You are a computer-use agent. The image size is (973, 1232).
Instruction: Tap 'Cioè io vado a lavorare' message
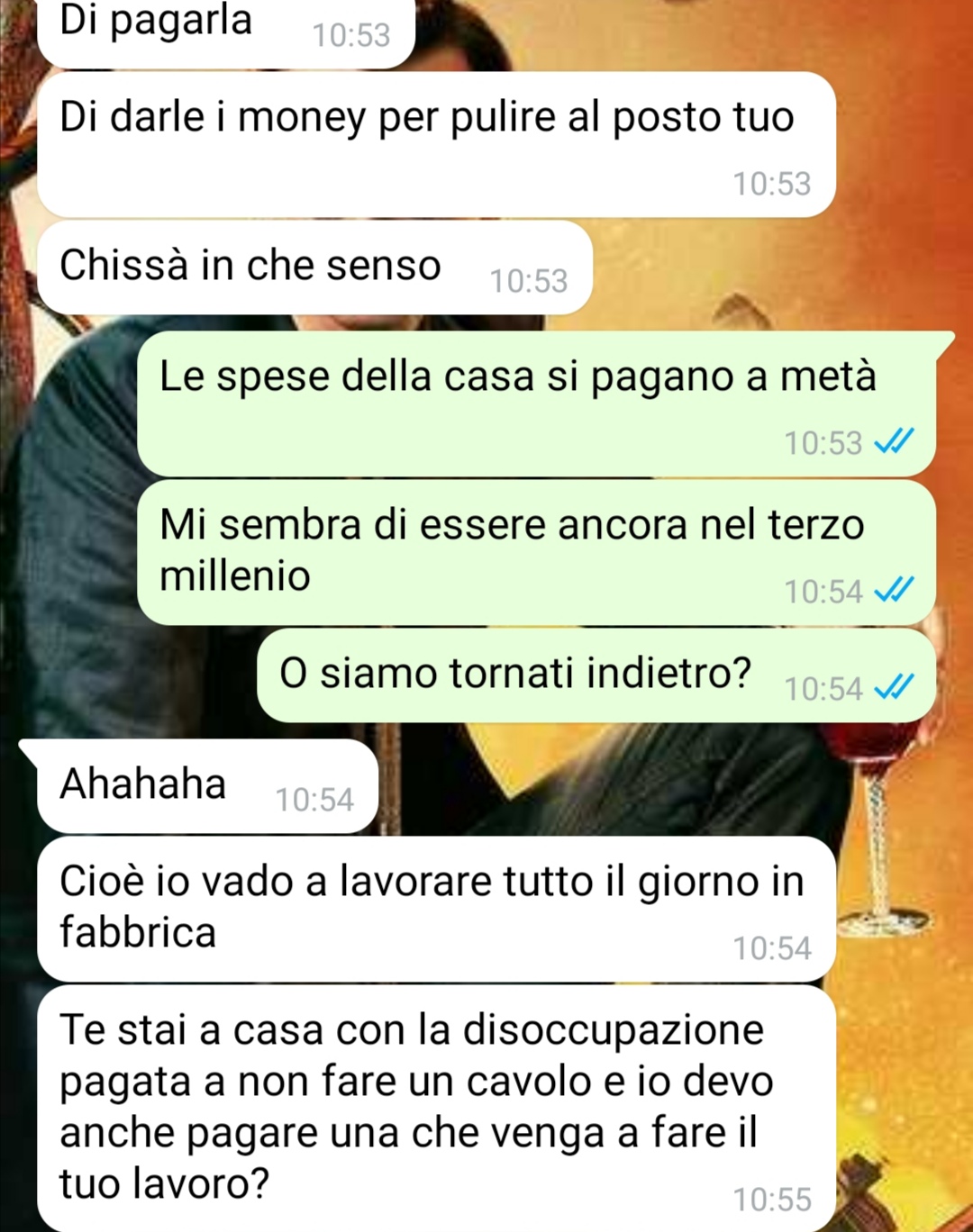pos(437,910)
